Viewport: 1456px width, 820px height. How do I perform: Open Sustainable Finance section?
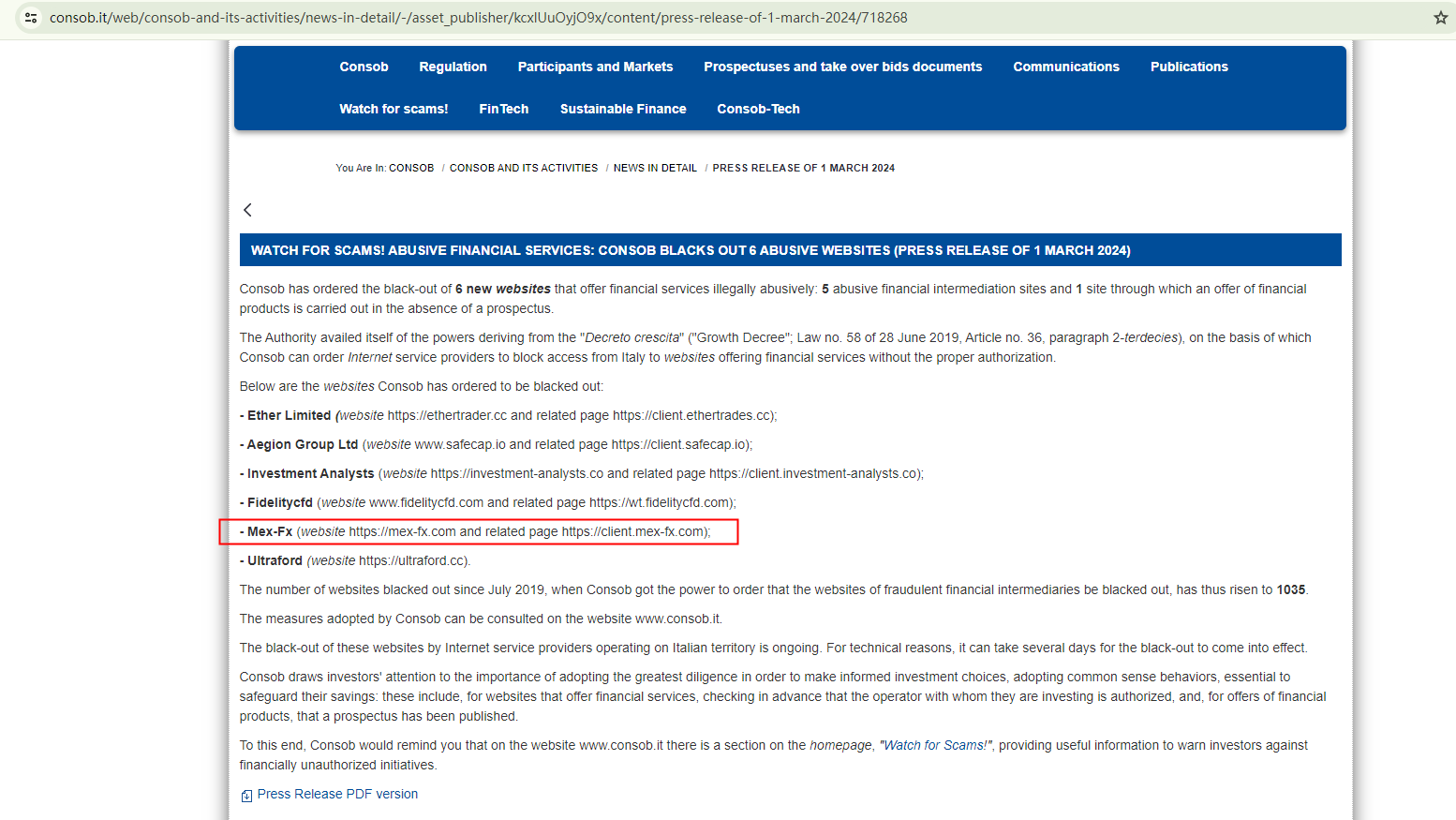point(623,109)
